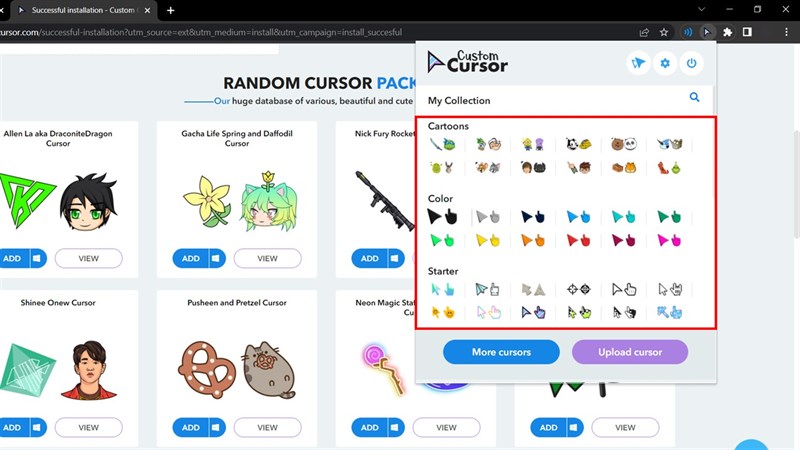Select the pixel ice blue starter cursor
The width and height of the screenshot is (800, 450).
(669, 312)
